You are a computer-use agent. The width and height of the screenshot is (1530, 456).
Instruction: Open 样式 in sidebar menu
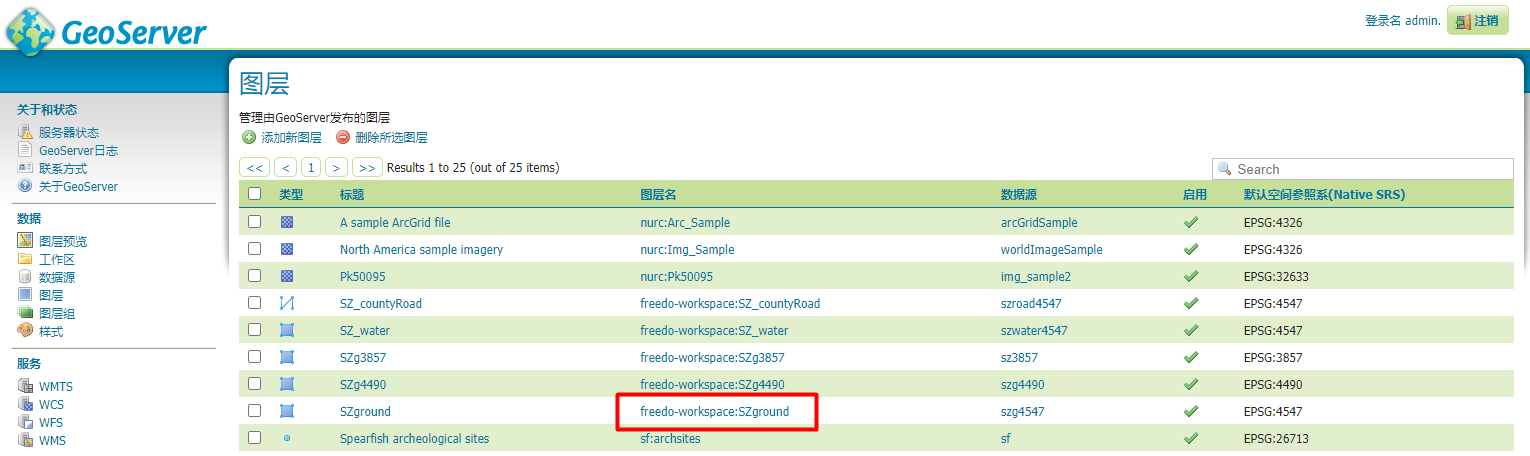(51, 331)
